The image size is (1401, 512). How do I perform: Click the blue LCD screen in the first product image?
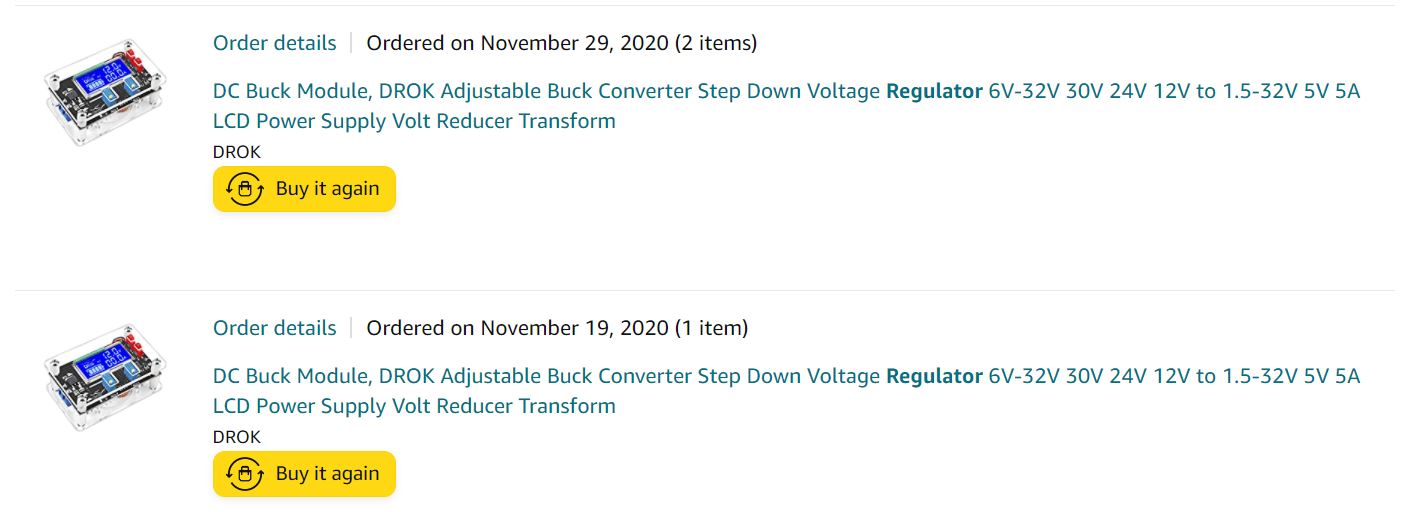[x=98, y=75]
